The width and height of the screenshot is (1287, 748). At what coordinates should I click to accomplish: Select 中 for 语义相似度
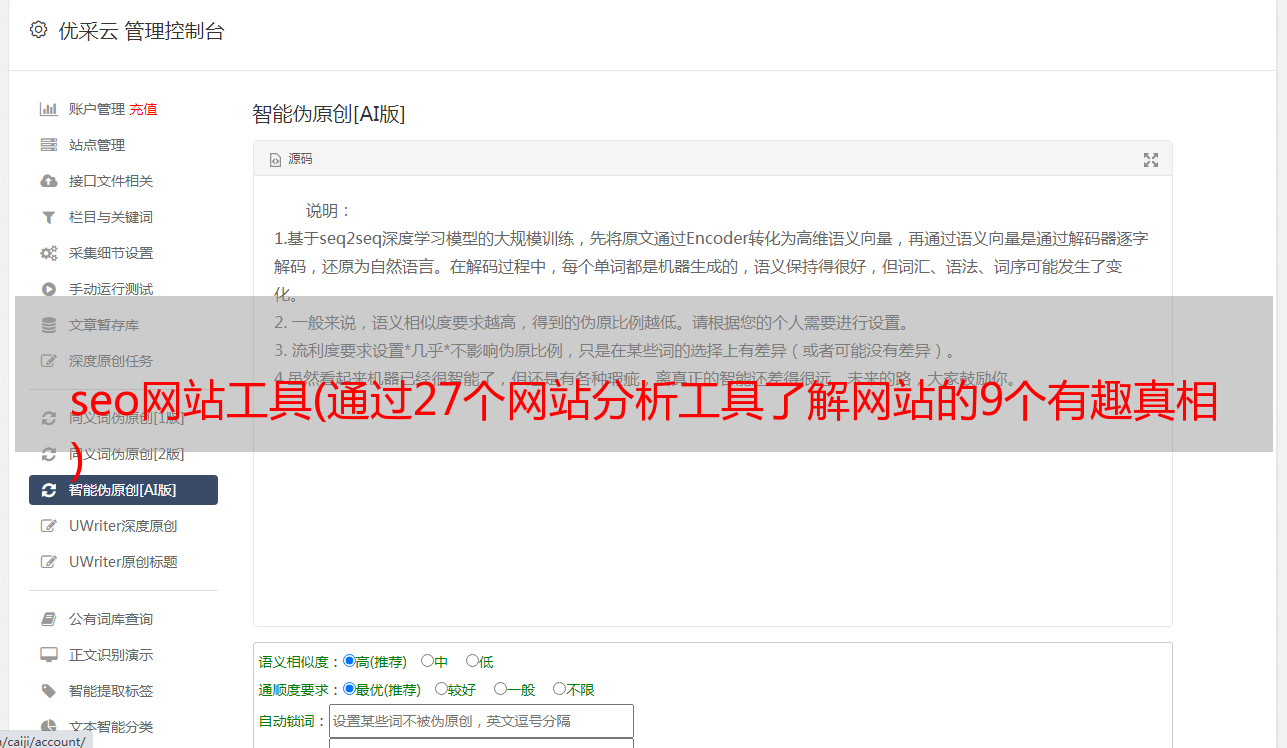(427, 661)
